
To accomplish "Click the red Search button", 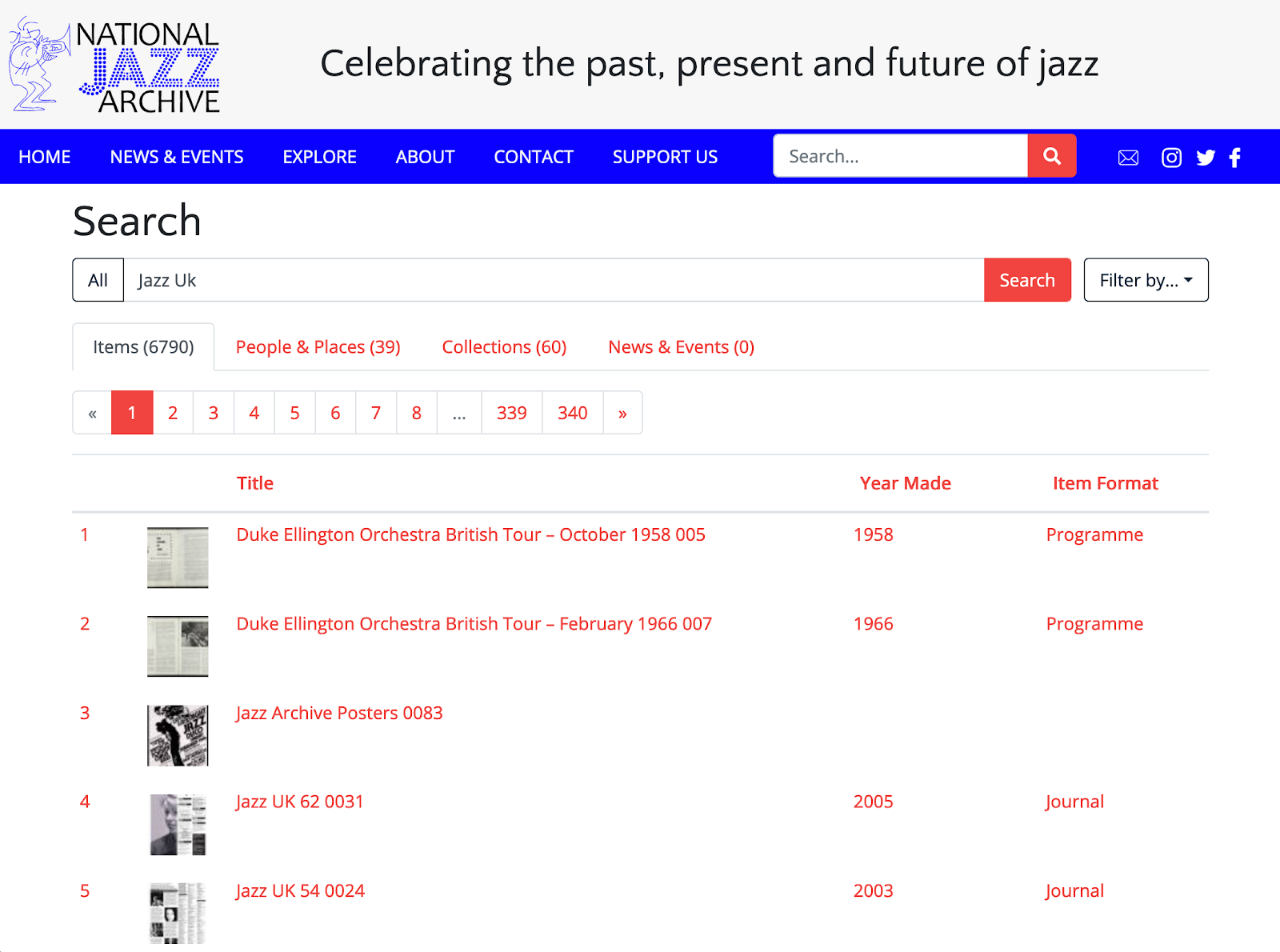I will coord(1027,280).
